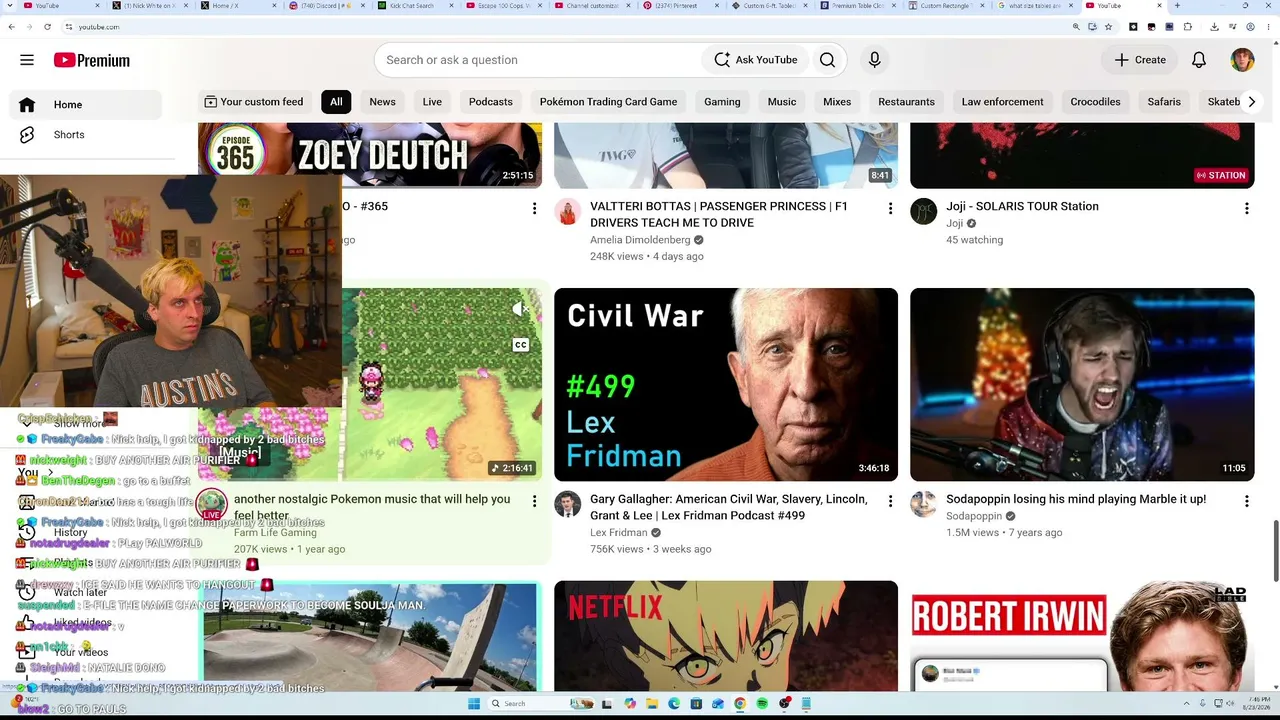Open Chrome from the taskbar
1280x720 pixels.
[x=740, y=703]
